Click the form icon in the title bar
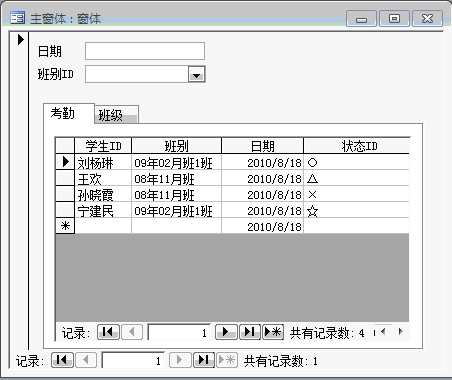 [x=17, y=18]
